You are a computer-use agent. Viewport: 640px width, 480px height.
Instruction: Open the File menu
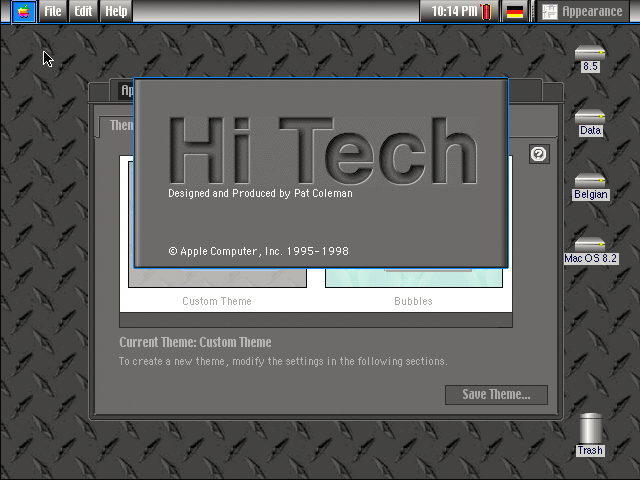tap(53, 11)
